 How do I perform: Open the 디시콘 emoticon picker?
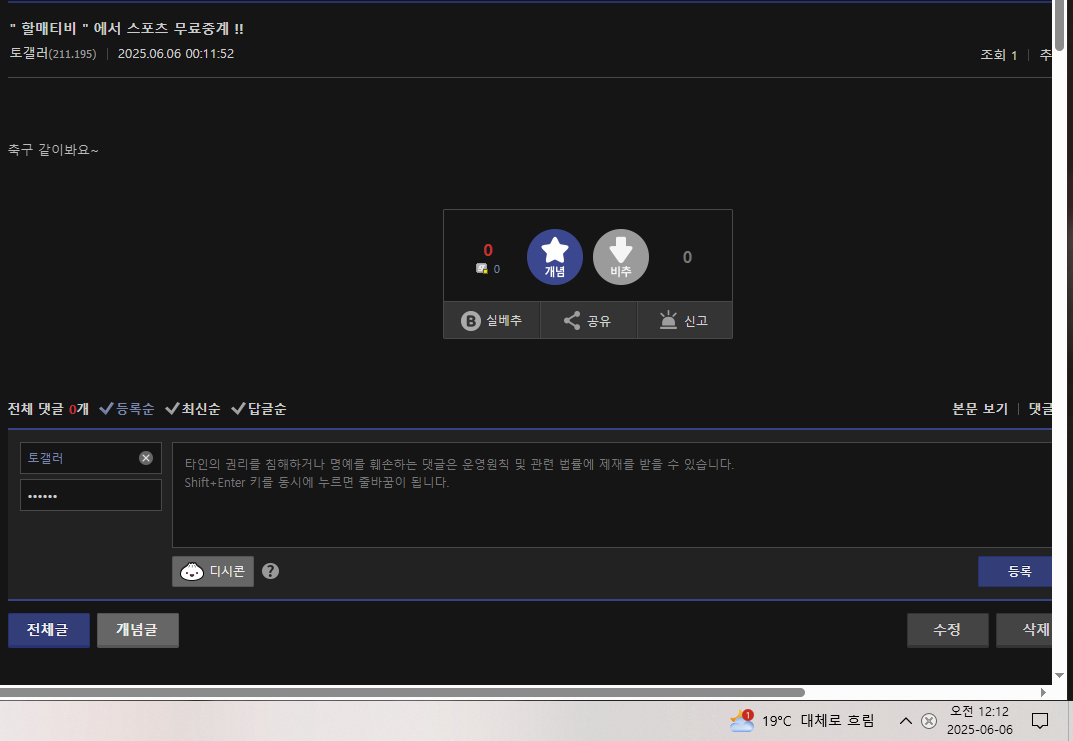point(213,571)
